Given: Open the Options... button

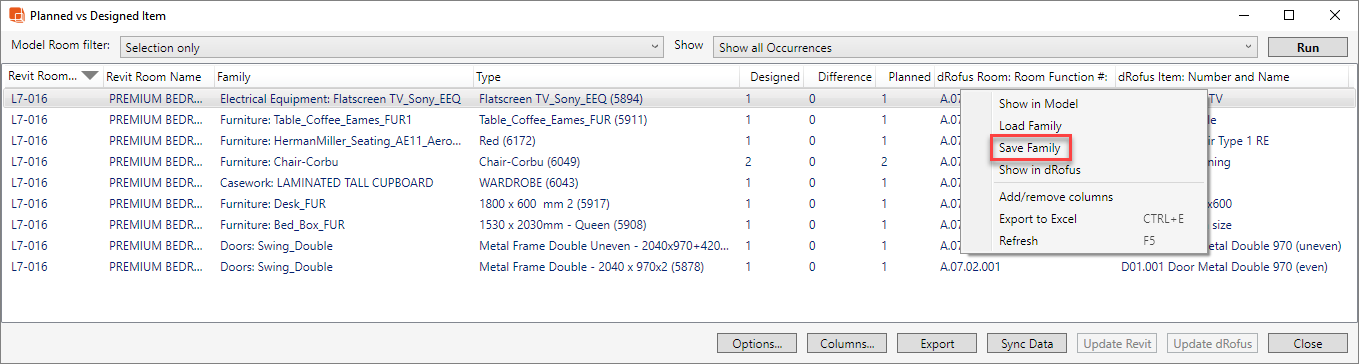Looking at the screenshot, I should pyautogui.click(x=757, y=344).
